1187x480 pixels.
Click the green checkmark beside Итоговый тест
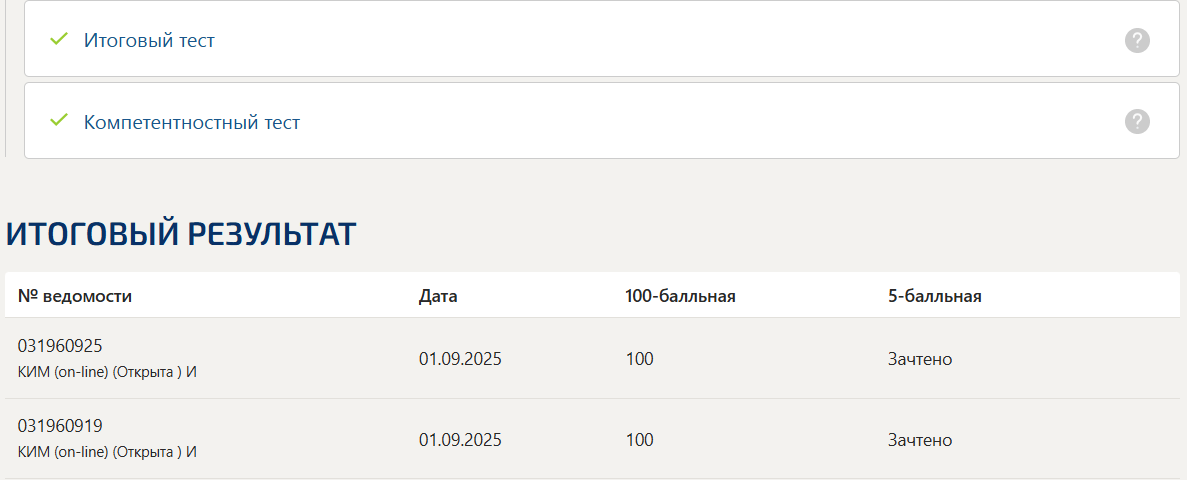58,39
